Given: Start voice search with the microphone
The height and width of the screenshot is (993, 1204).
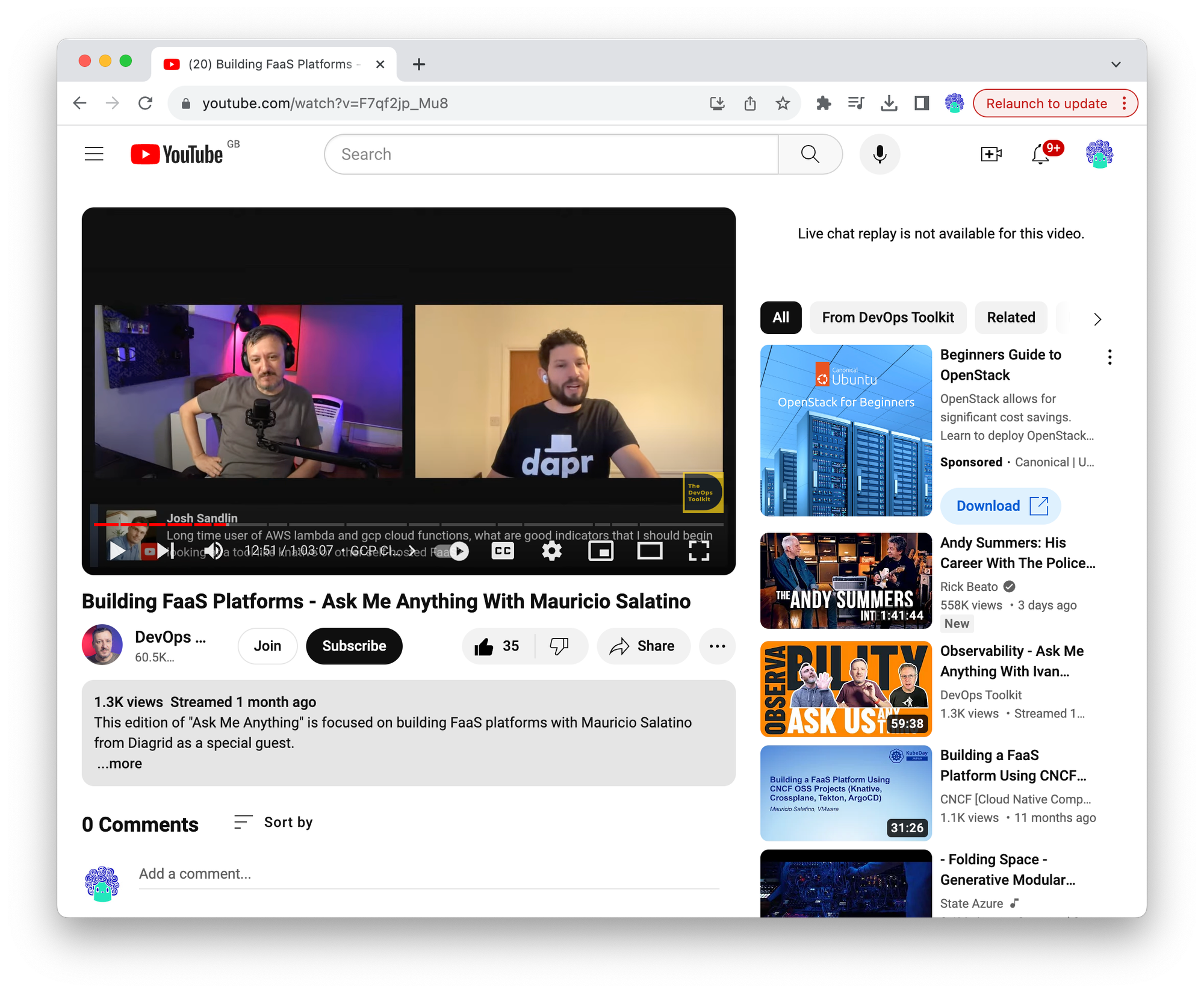Looking at the screenshot, I should 880,154.
